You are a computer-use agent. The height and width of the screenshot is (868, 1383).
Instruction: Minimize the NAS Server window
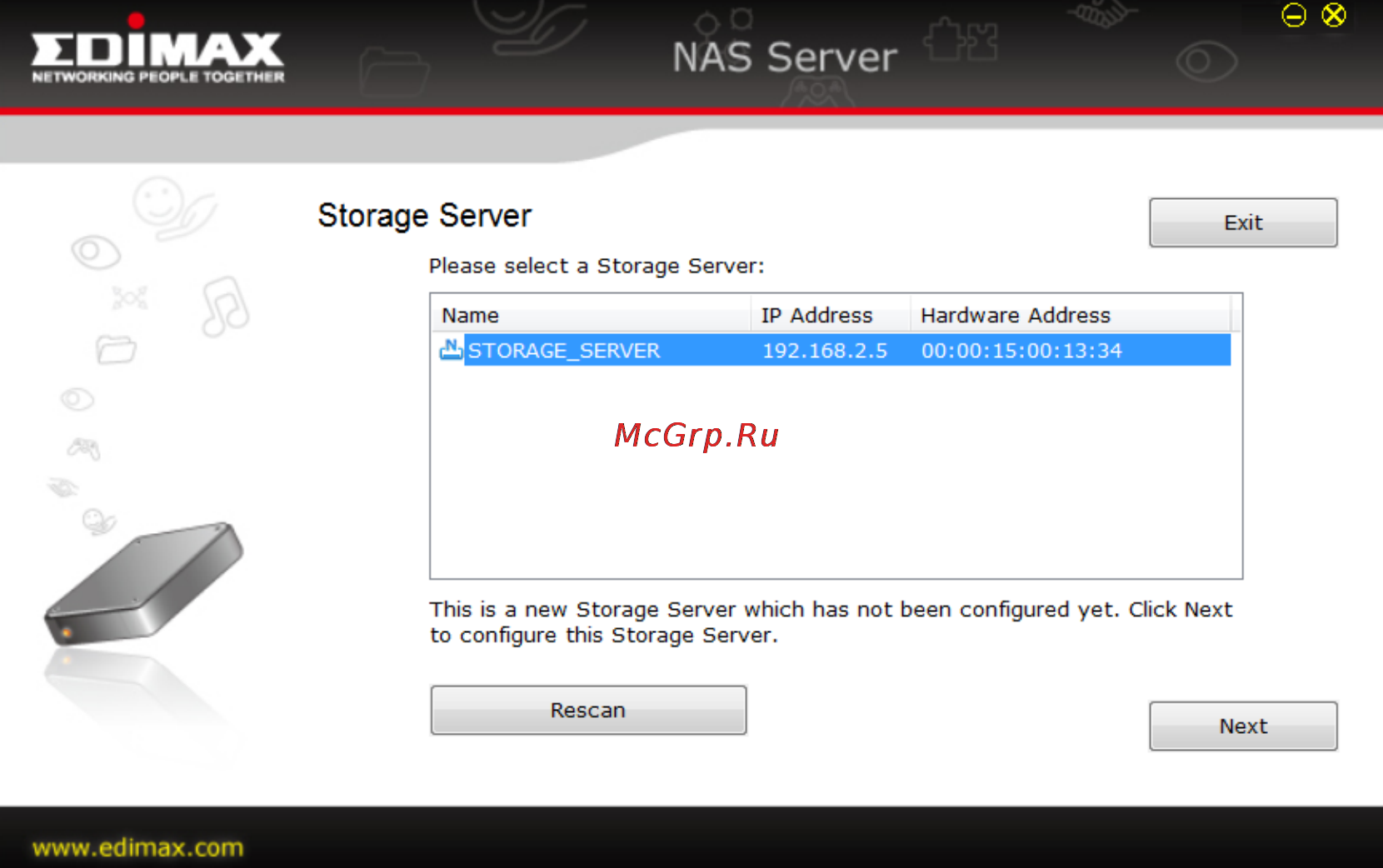(x=1294, y=15)
